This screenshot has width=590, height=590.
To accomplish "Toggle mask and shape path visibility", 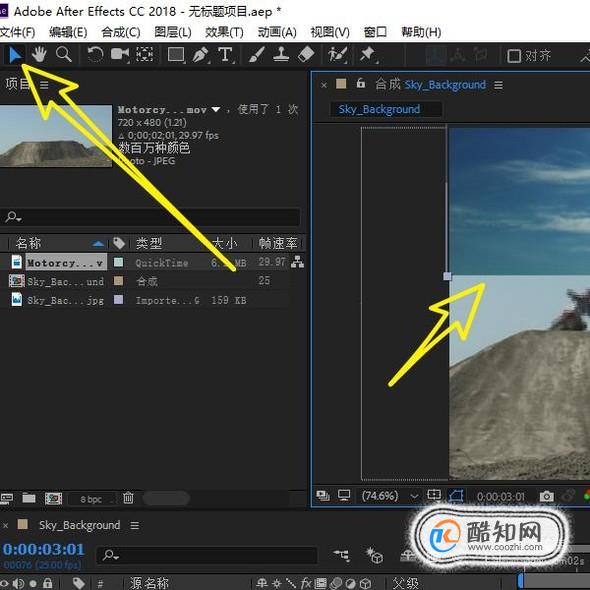I will tap(456, 495).
